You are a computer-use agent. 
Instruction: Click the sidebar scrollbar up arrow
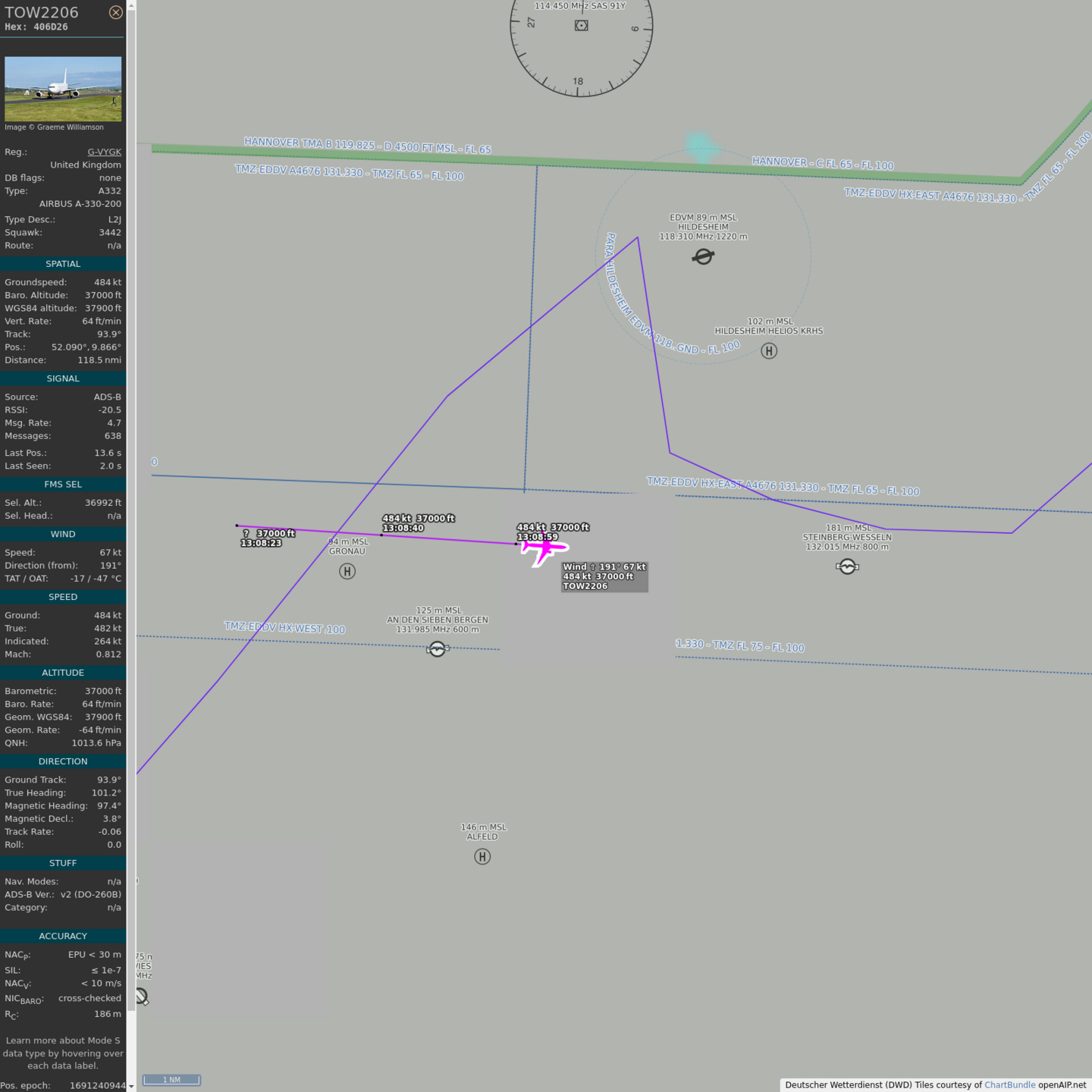tap(131, 5)
